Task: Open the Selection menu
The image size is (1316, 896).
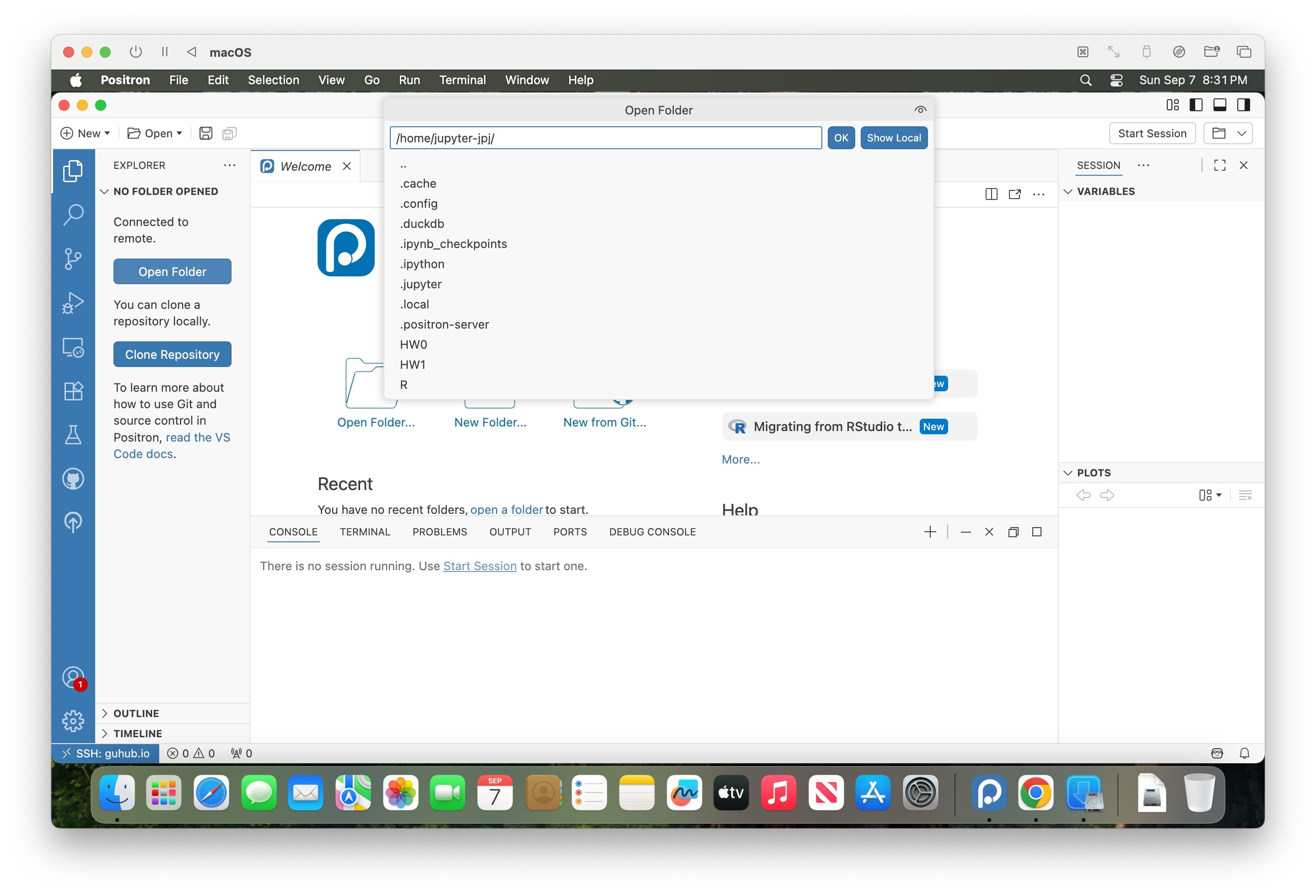Action: 274,80
